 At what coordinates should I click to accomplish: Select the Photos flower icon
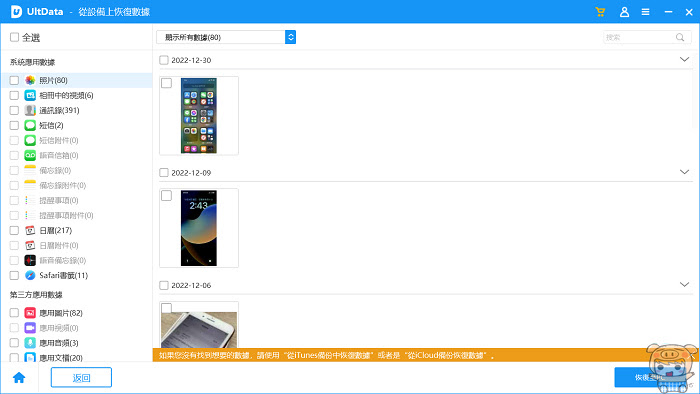point(30,80)
